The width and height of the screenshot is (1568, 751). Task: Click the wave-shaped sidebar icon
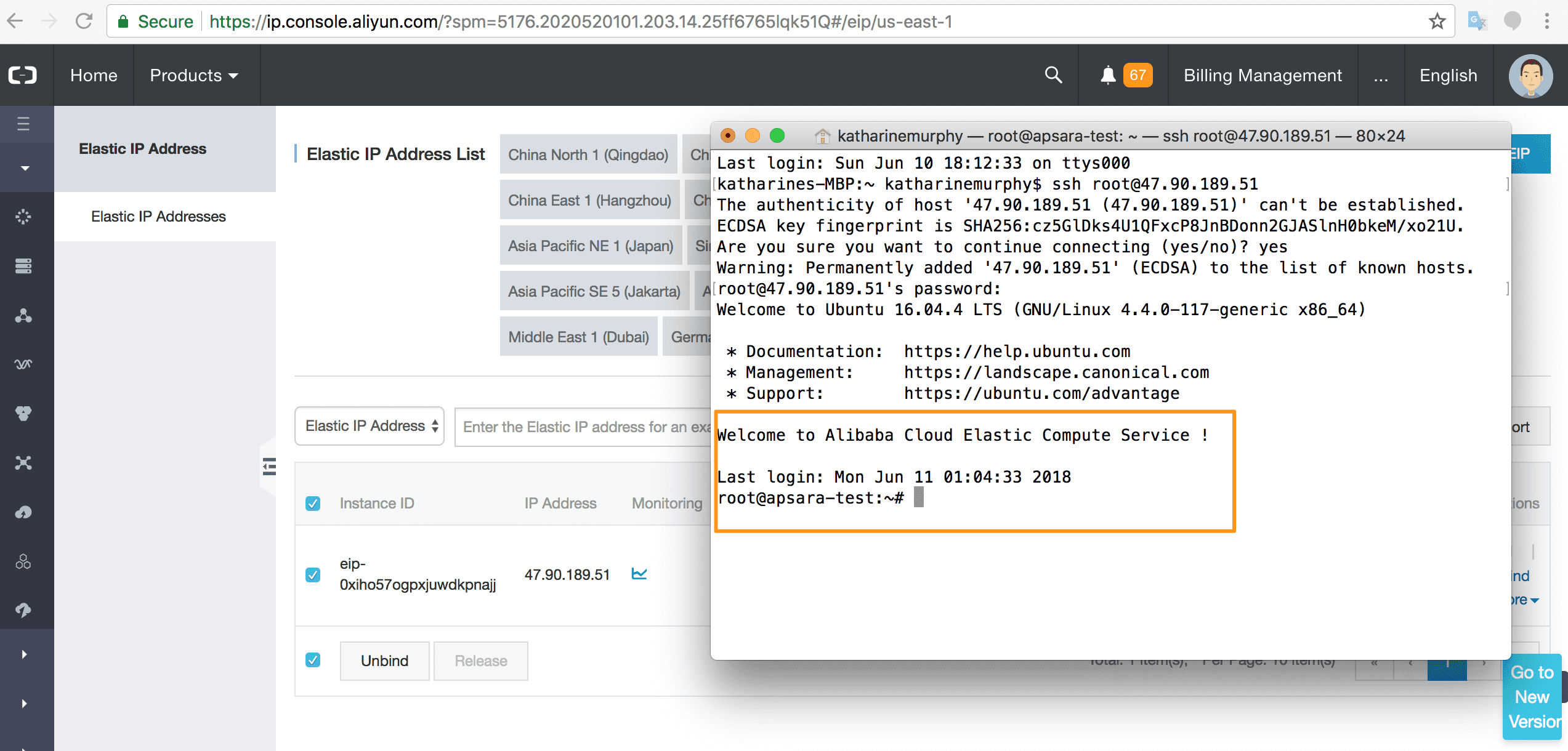click(23, 364)
